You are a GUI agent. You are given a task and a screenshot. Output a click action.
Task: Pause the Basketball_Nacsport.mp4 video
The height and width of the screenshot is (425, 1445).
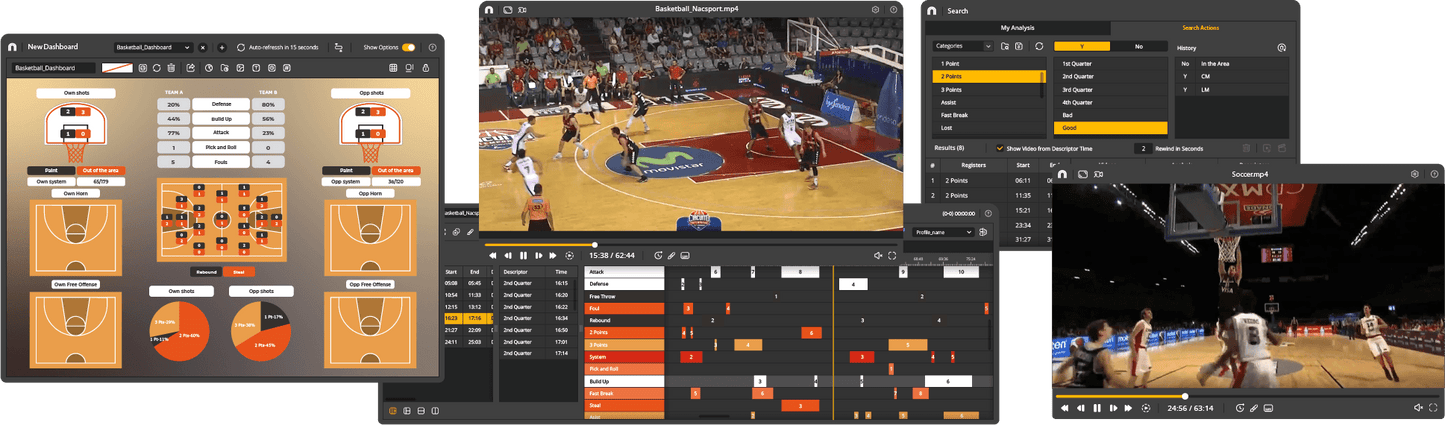click(x=523, y=256)
